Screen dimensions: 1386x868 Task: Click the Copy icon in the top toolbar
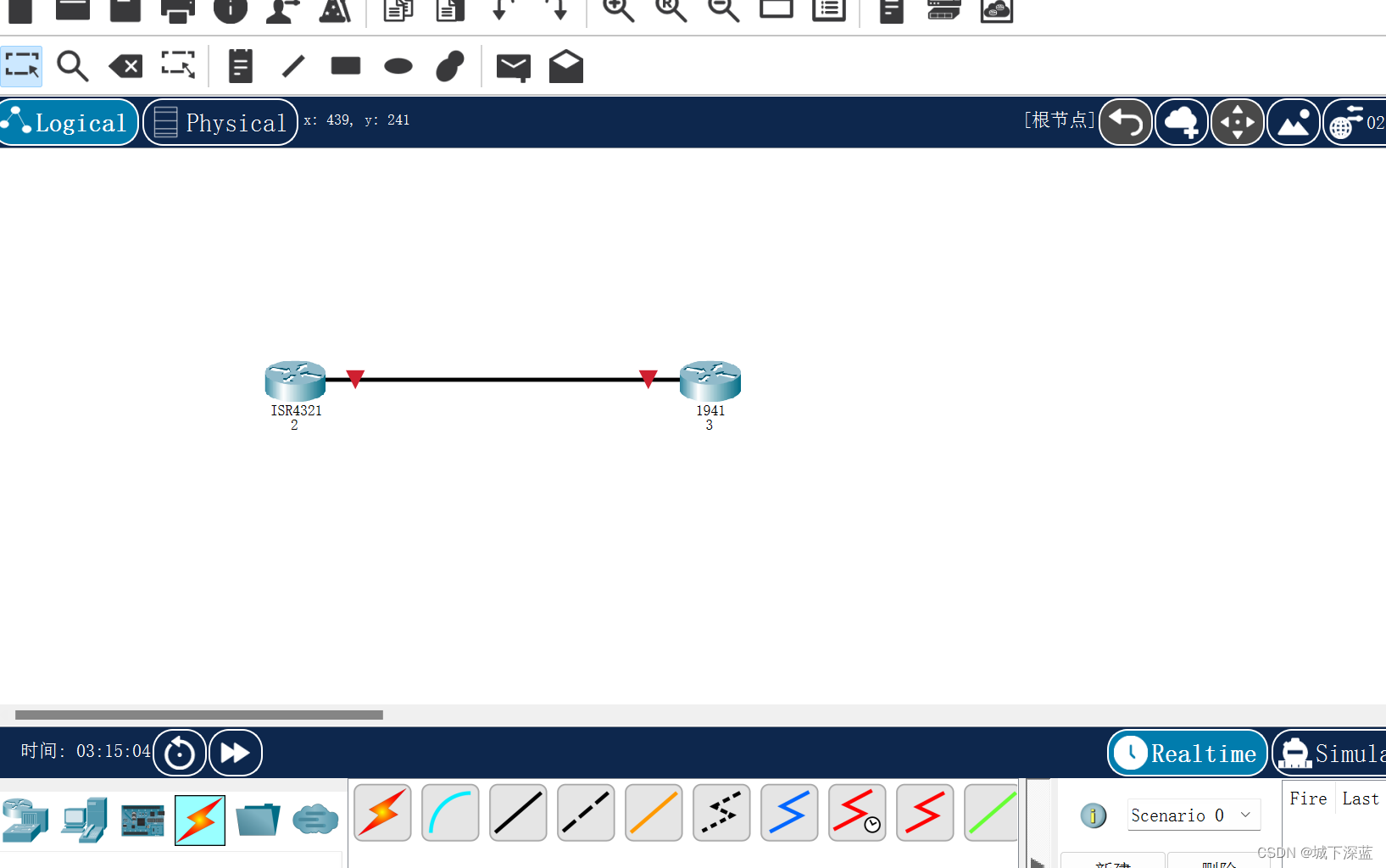point(398,10)
